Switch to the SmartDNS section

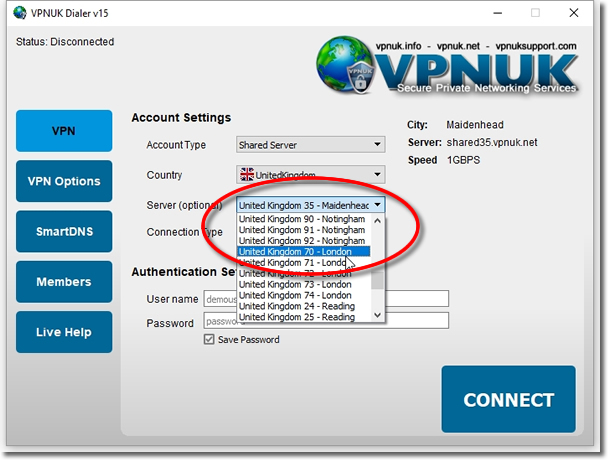[x=64, y=232]
